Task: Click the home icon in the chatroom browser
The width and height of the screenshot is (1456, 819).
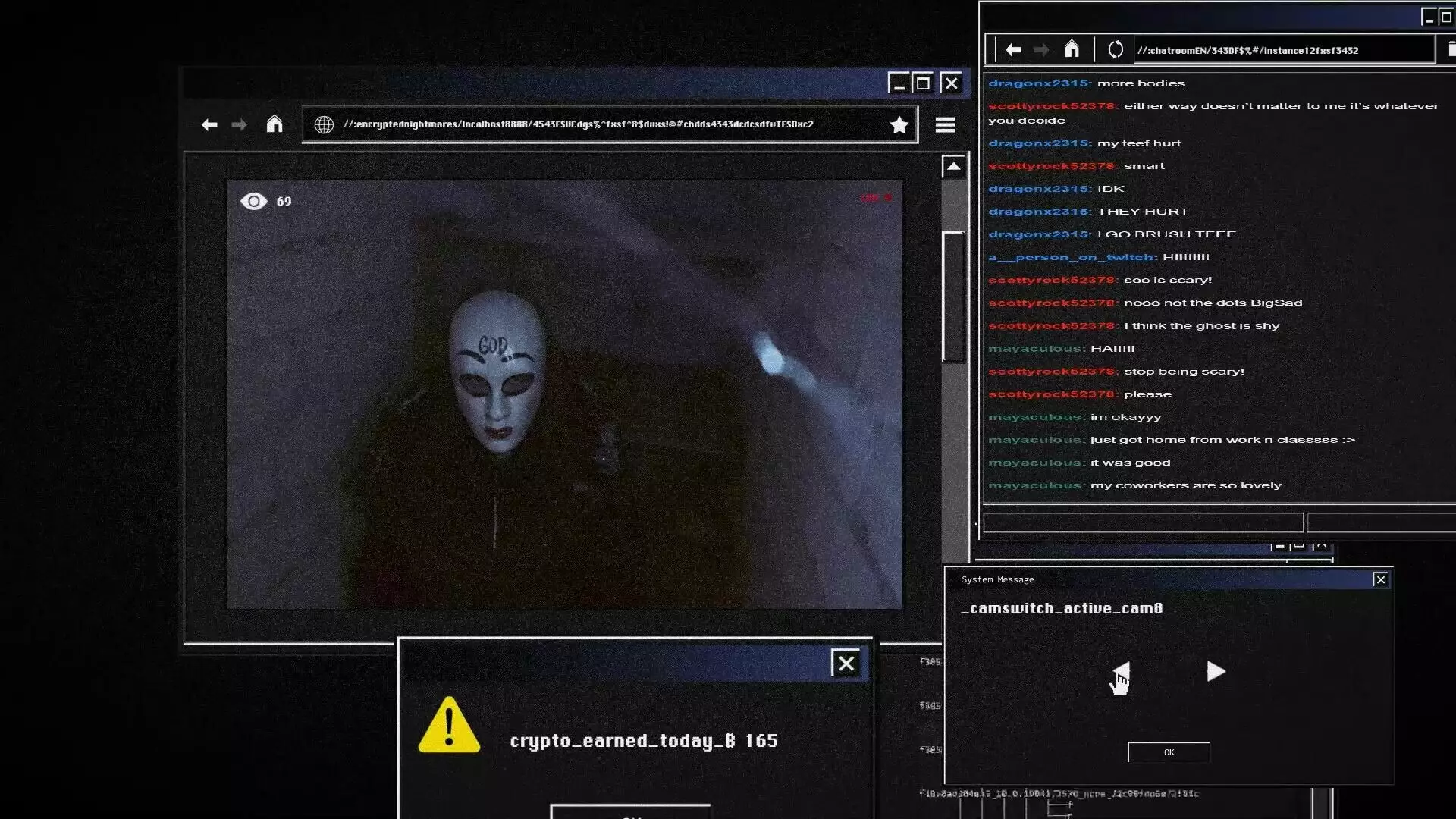Action: point(1072,49)
